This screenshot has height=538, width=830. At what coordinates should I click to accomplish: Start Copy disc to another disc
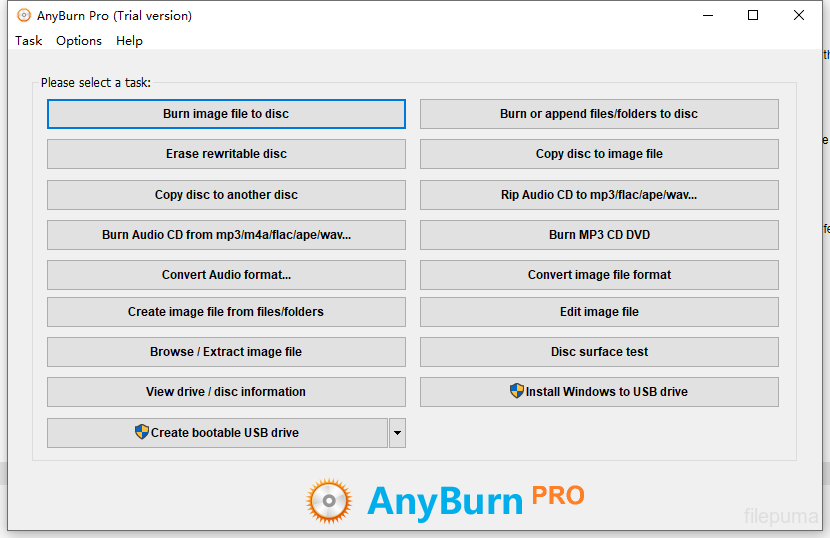[x=226, y=195]
